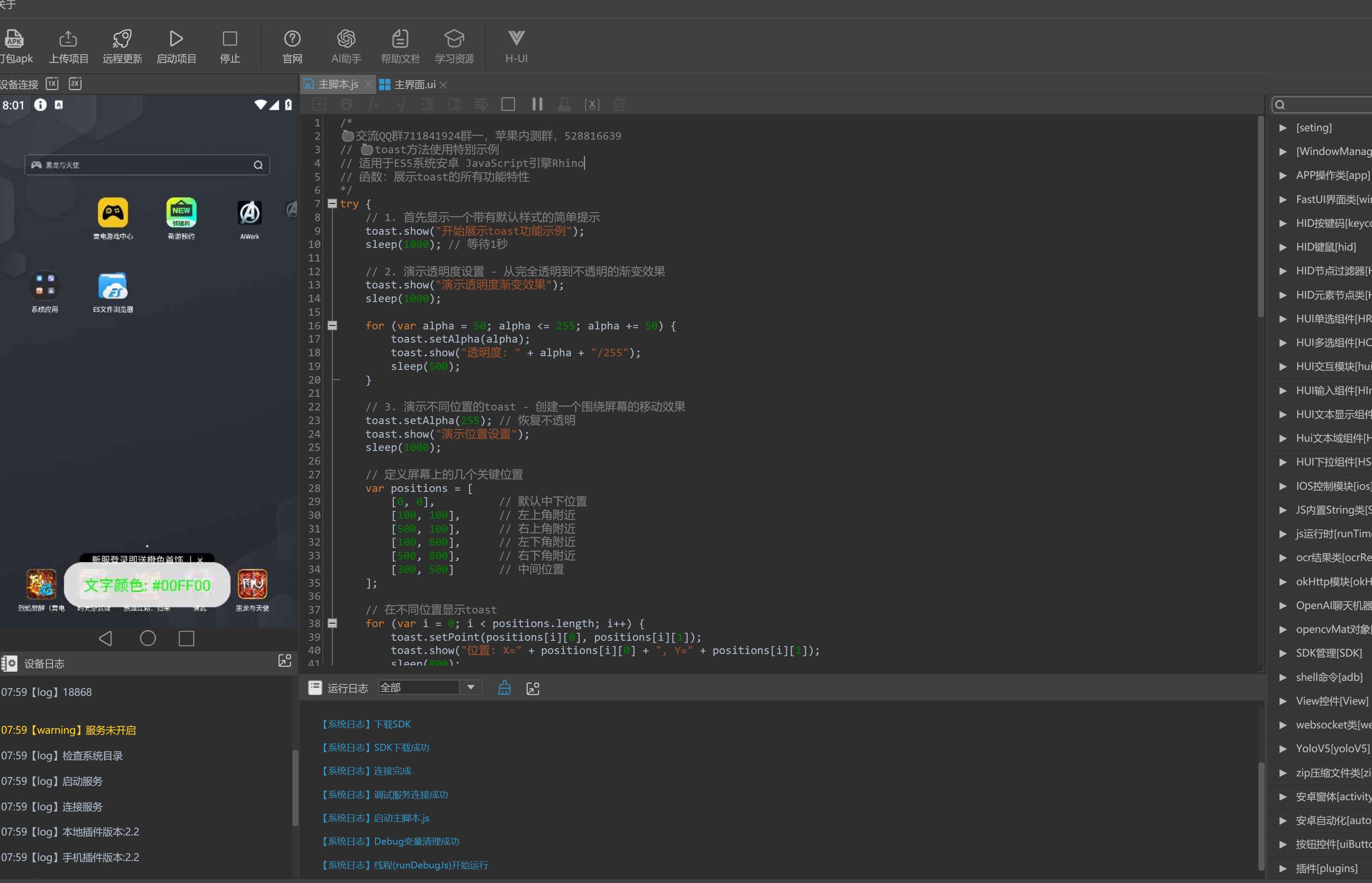Expand the [seting] tree node
Viewport: 1372px width, 883px height.
click(x=1283, y=128)
